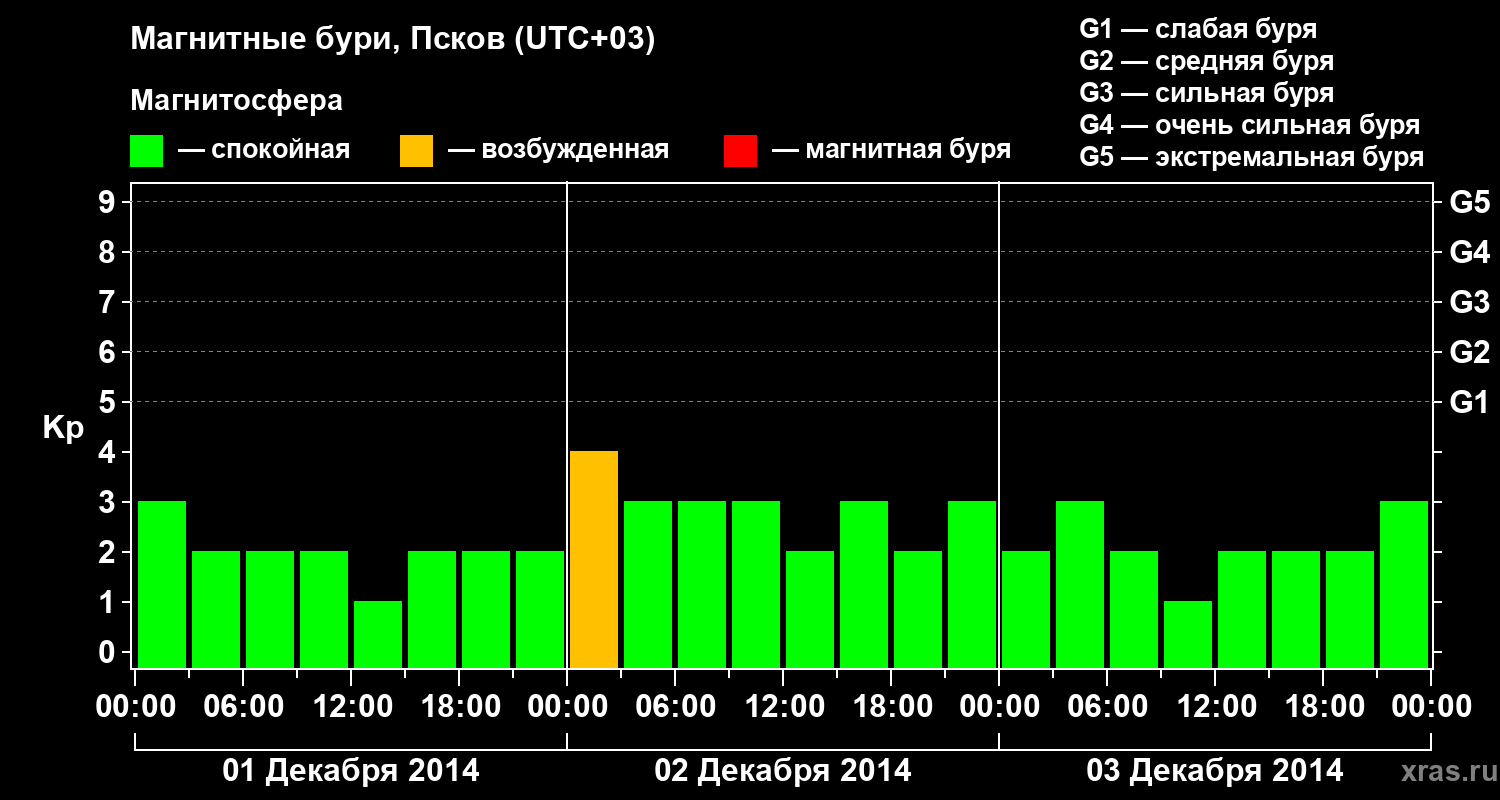Screen dimensions: 1500x800
Task: Click the 'G2' label on right axis
Action: click(1469, 352)
